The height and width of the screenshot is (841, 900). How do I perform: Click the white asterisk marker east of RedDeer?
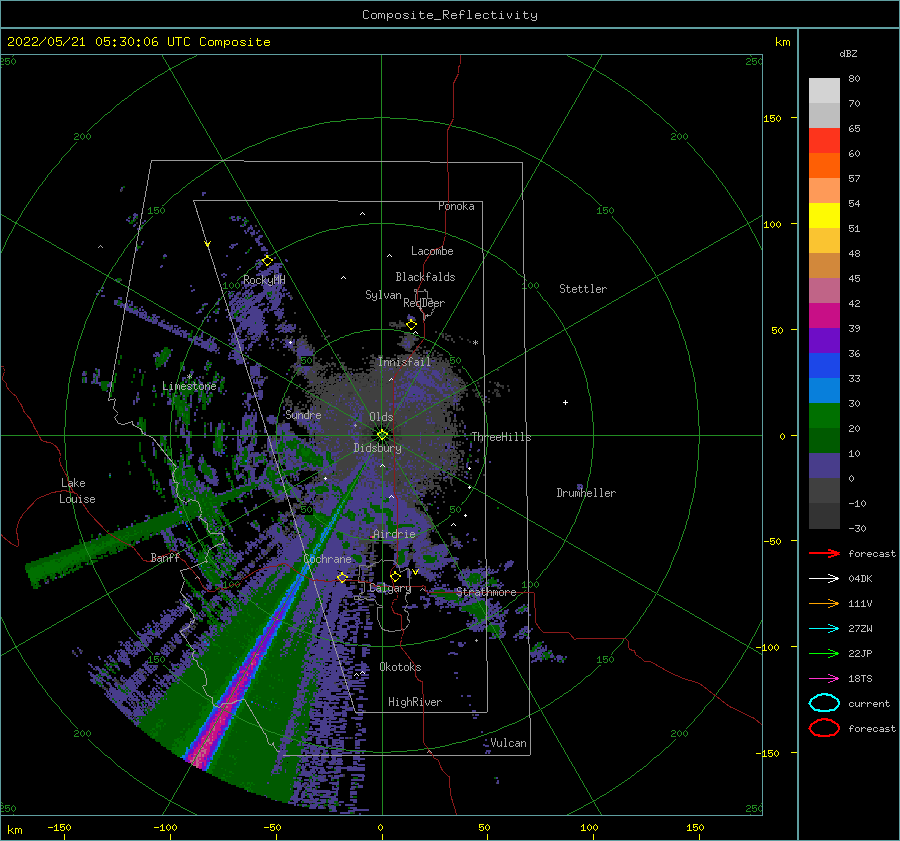click(x=475, y=343)
